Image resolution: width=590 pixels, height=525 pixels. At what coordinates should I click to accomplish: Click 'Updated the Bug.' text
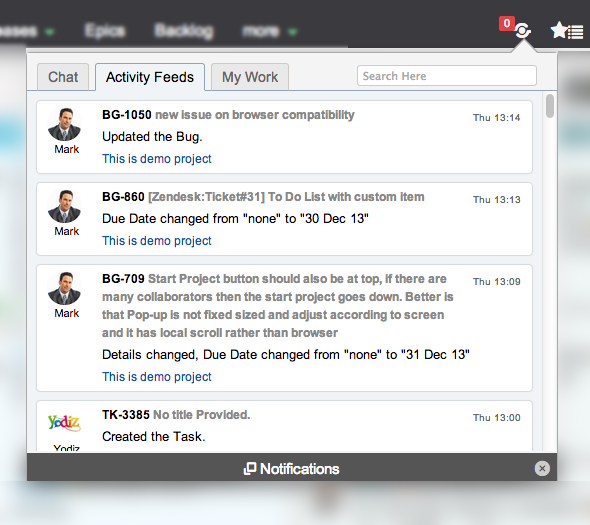click(x=152, y=136)
